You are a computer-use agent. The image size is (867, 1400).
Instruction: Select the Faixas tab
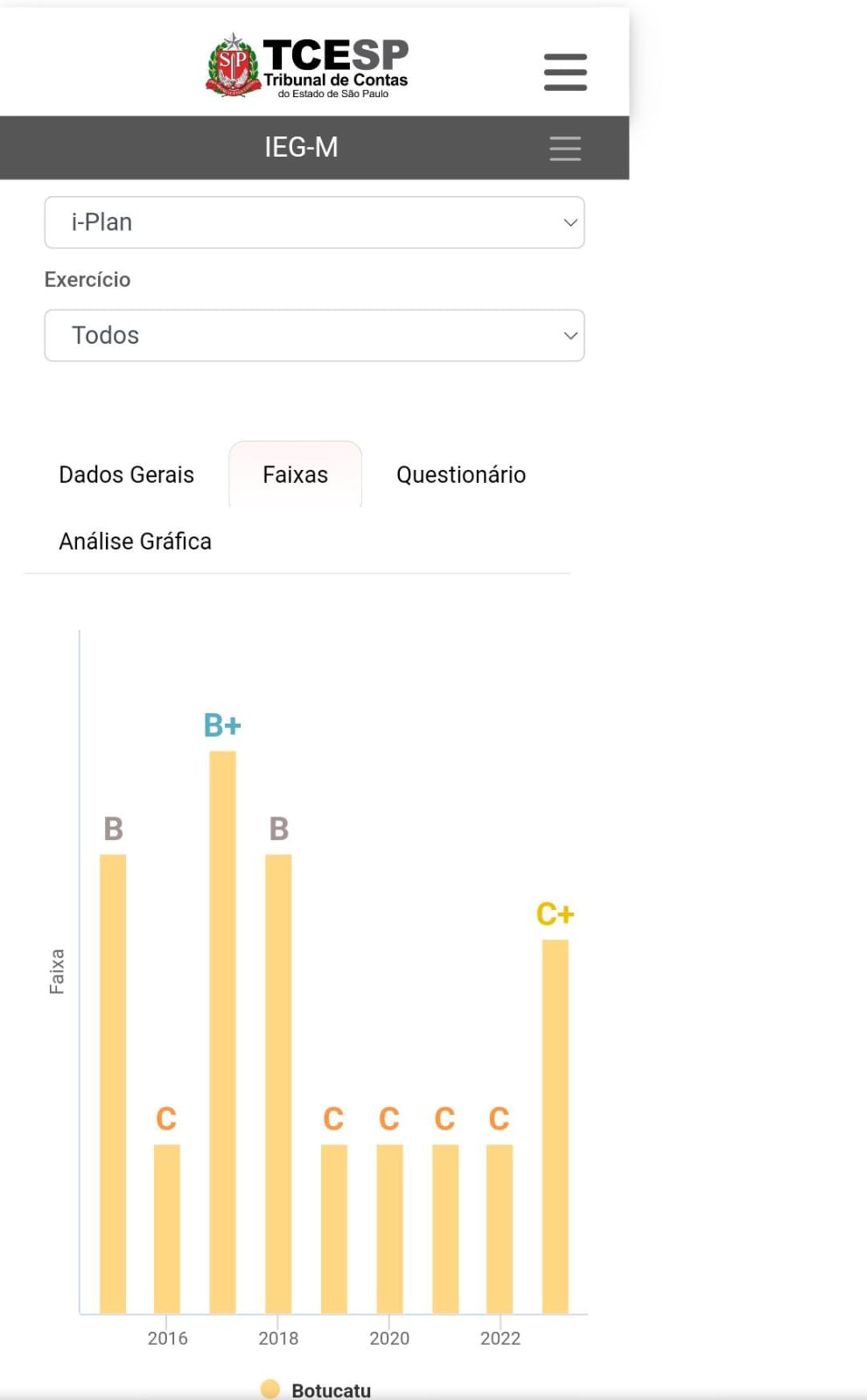(x=295, y=475)
